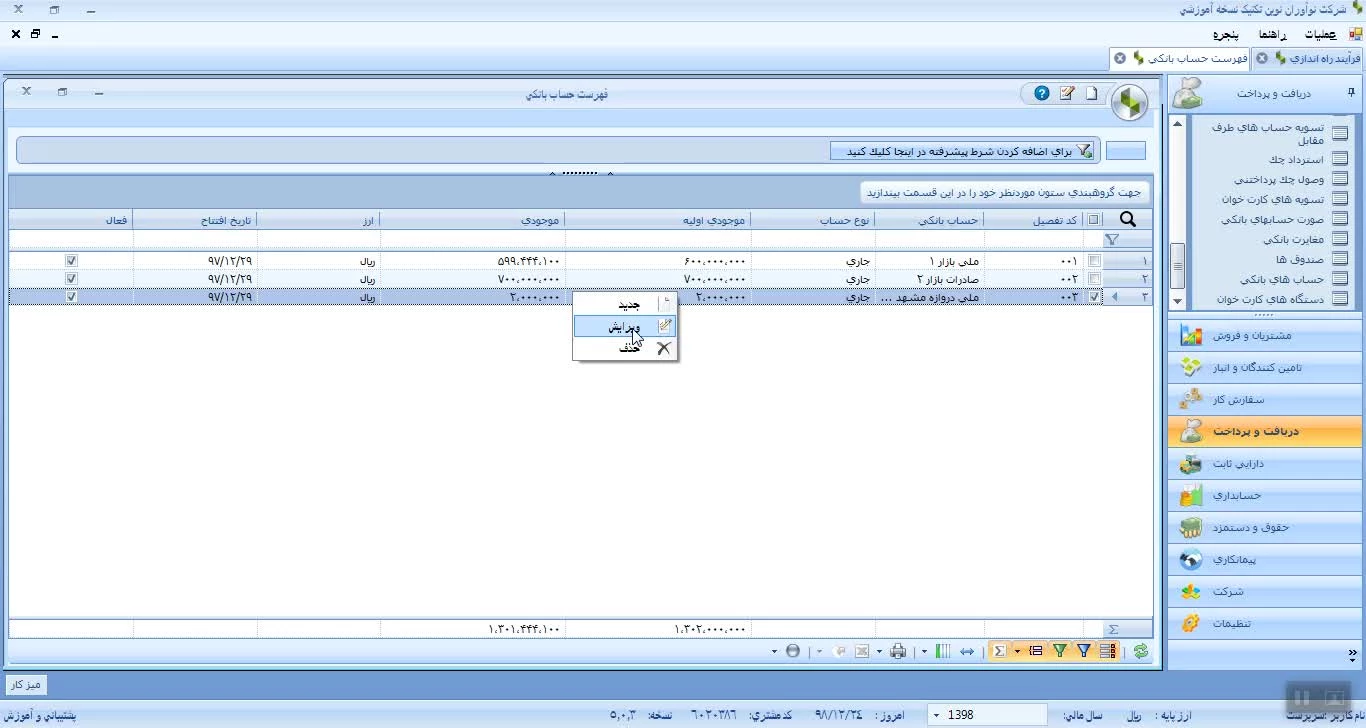Click the printer icon in bottom toolbar
1366x728 pixels.
[898, 651]
